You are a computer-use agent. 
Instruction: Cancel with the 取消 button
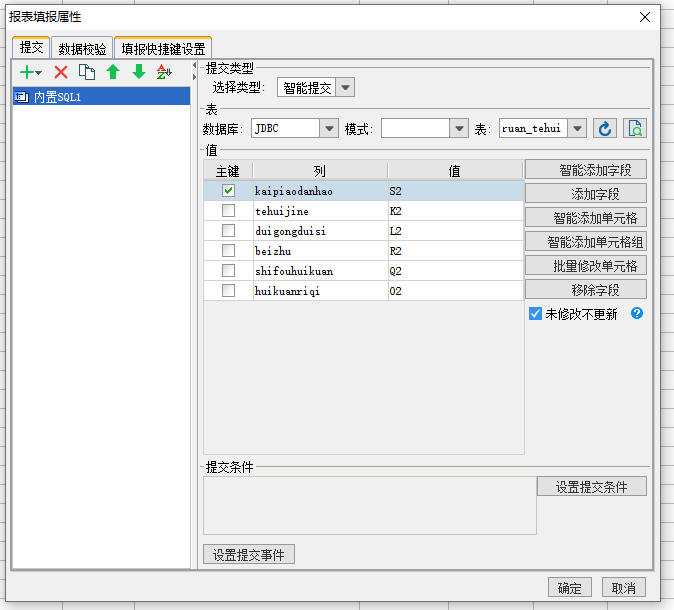pos(624,588)
